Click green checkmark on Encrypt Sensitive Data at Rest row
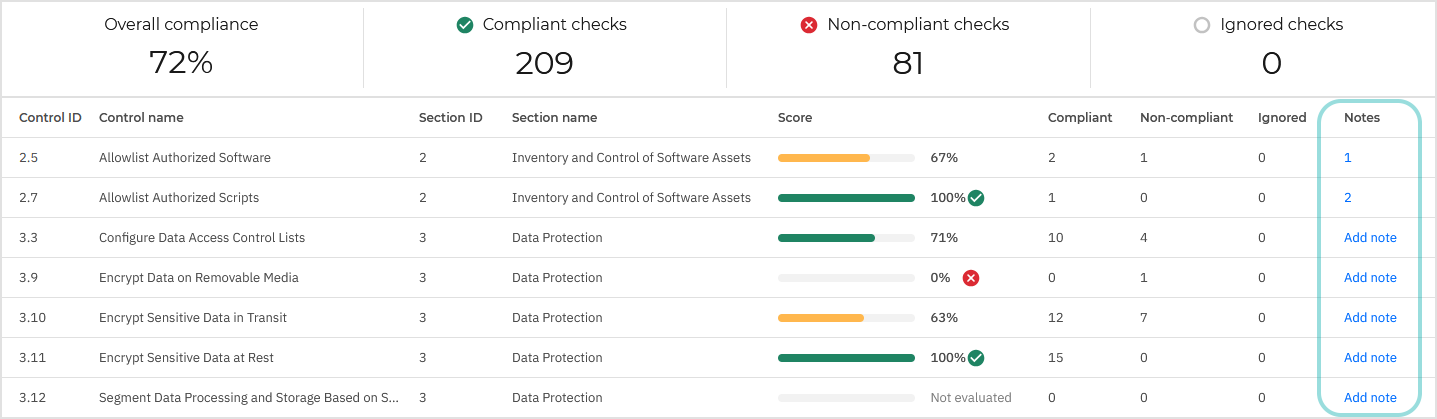 pyautogui.click(x=976, y=358)
